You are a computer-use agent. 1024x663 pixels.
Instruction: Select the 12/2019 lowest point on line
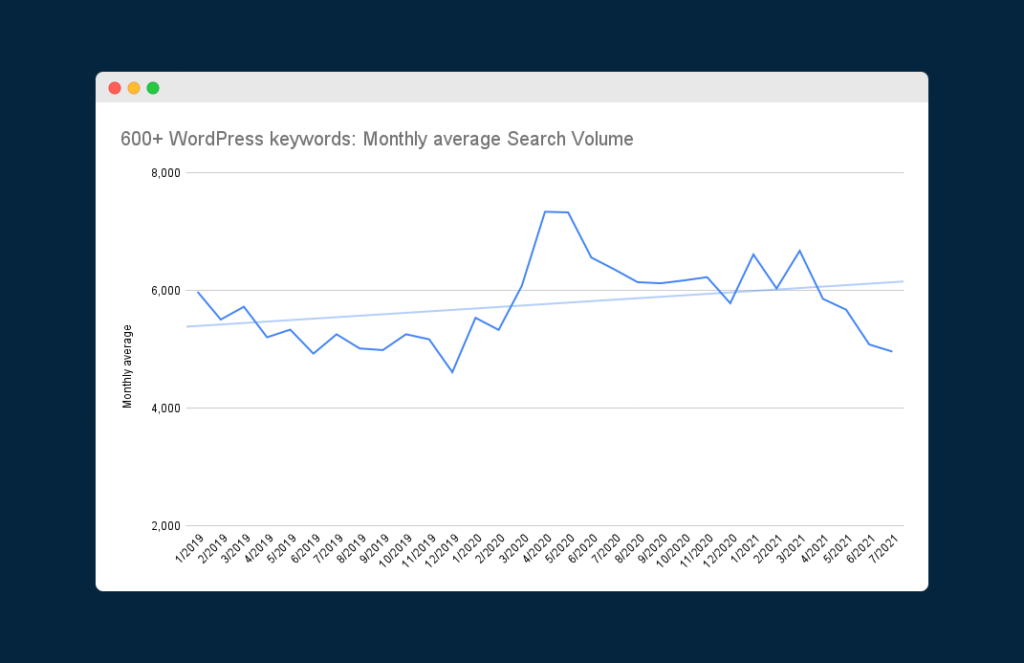pos(452,372)
